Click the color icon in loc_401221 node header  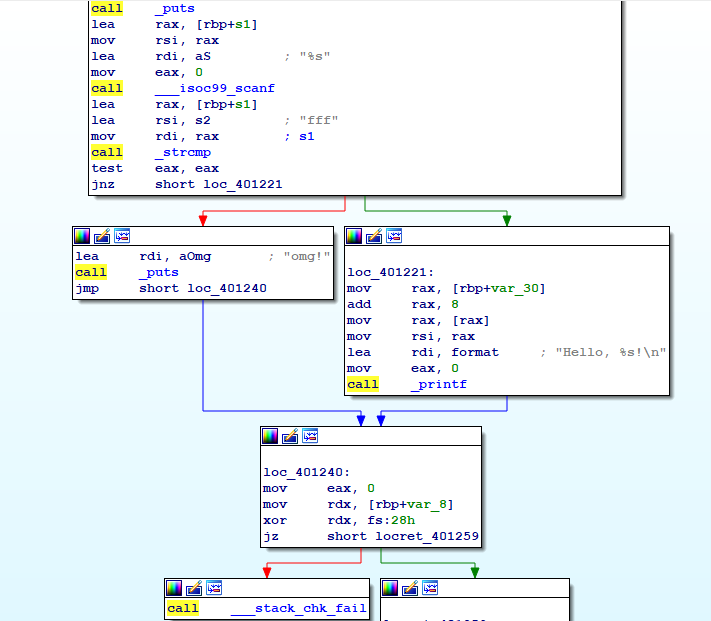click(x=354, y=236)
